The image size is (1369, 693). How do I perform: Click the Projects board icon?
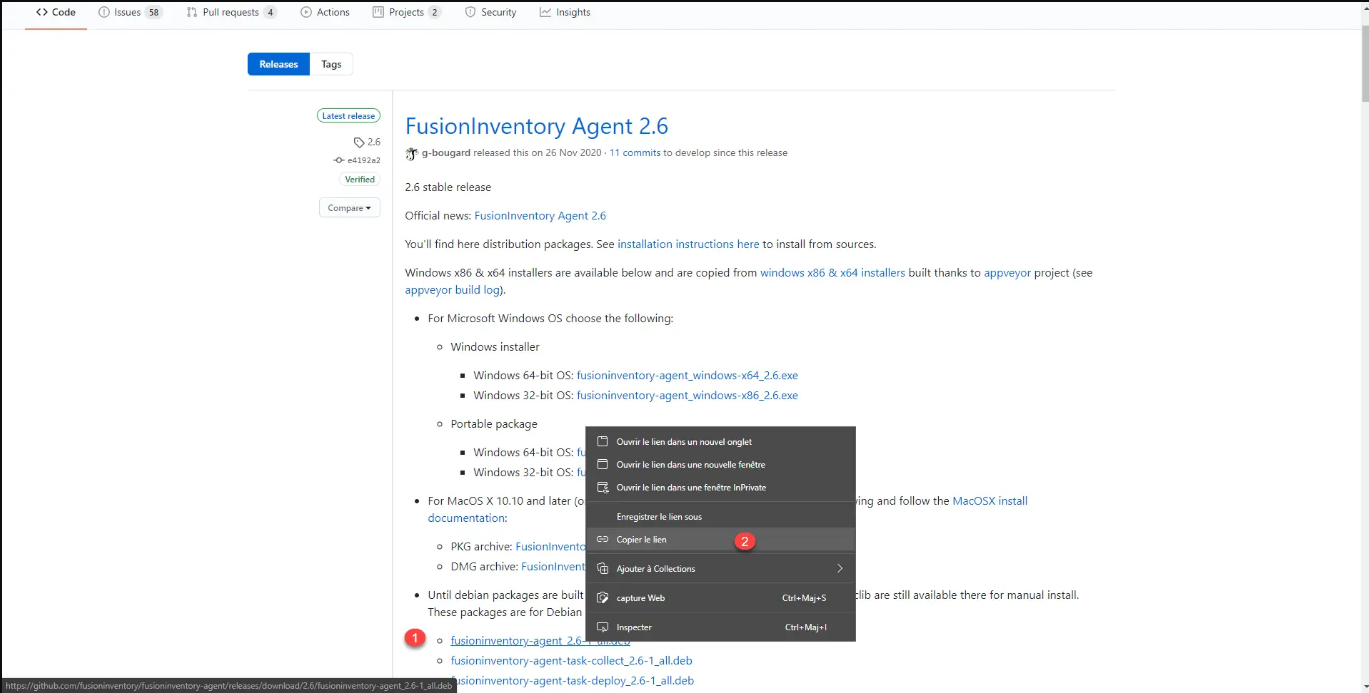[x=378, y=12]
